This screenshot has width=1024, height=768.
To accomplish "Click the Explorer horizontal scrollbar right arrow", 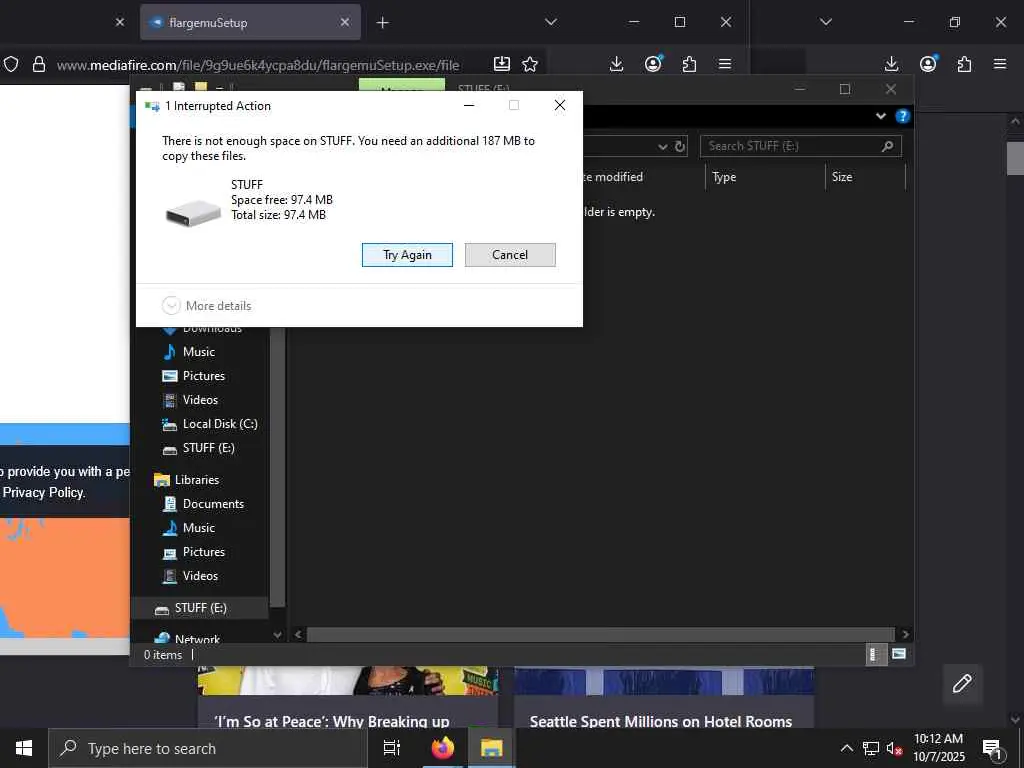I will 905,634.
